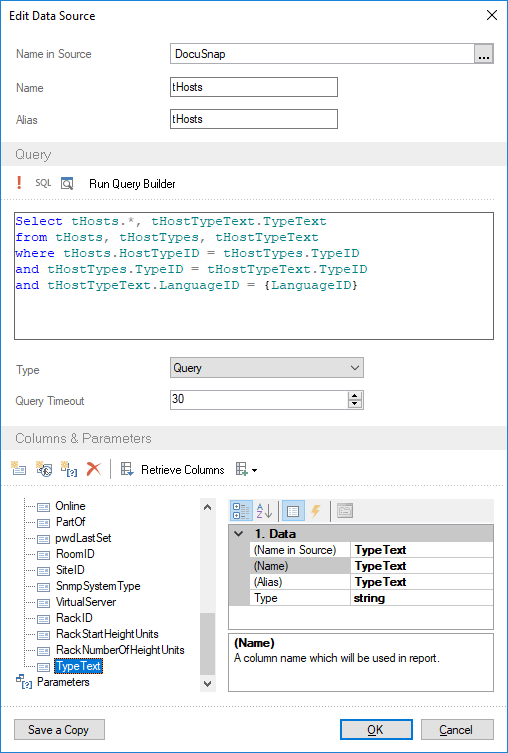Sort properties alphabetically with A-Z icon
This screenshot has height=753, width=508.
click(264, 511)
